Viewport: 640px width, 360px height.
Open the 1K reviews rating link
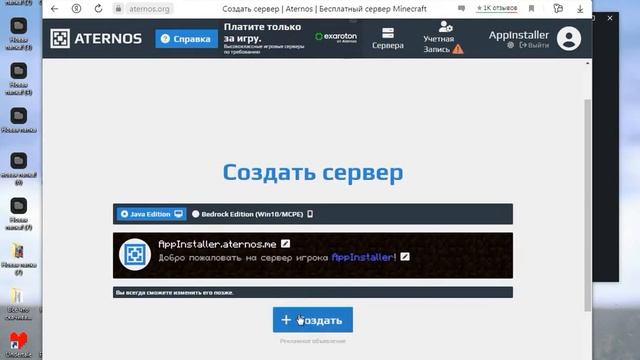pos(497,8)
